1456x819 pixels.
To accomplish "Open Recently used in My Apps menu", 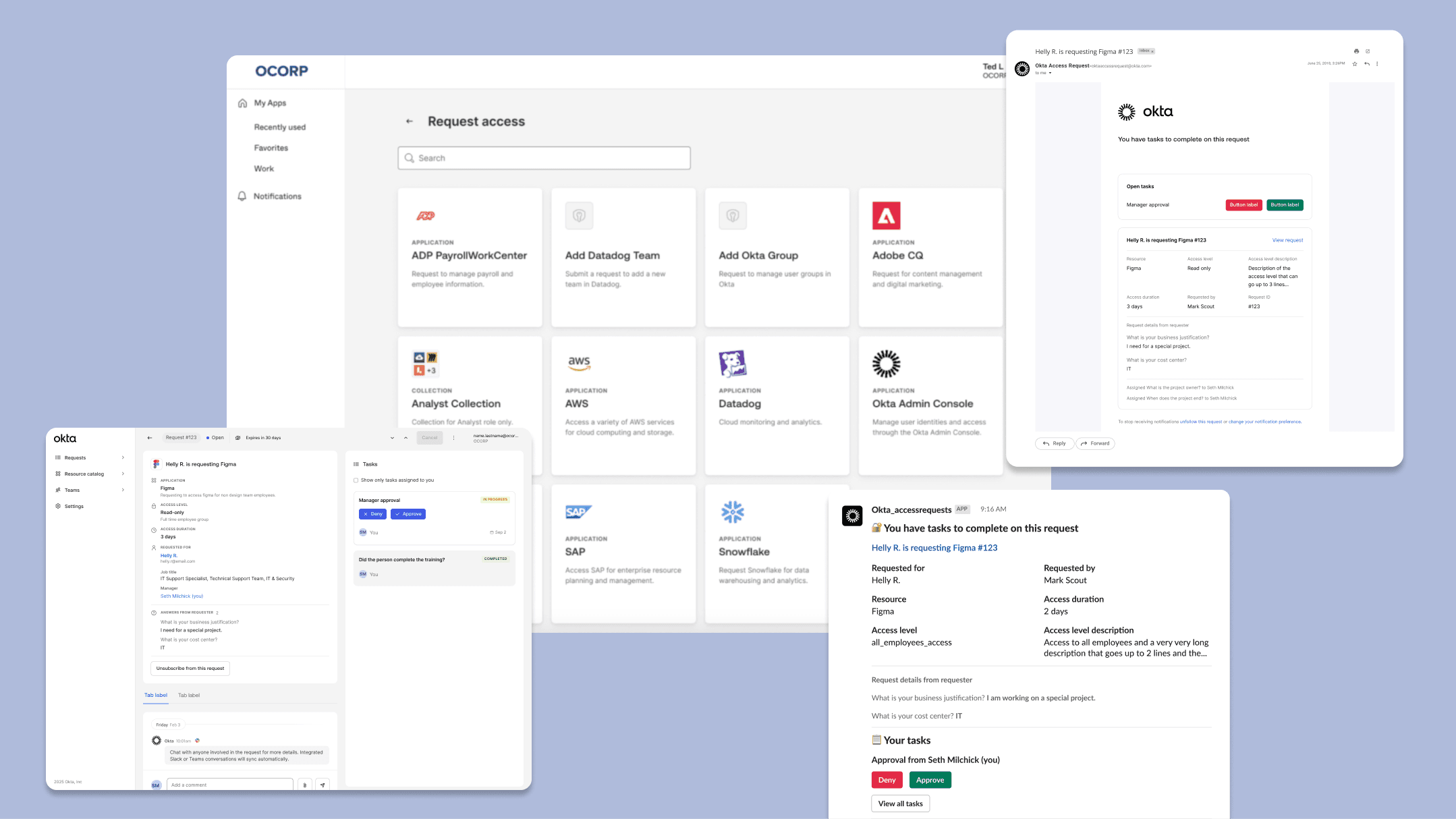I will pos(279,127).
